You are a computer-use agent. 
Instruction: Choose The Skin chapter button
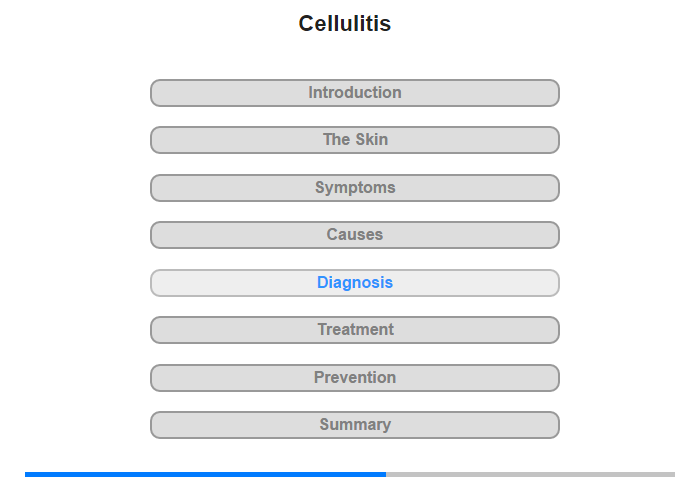tap(355, 140)
